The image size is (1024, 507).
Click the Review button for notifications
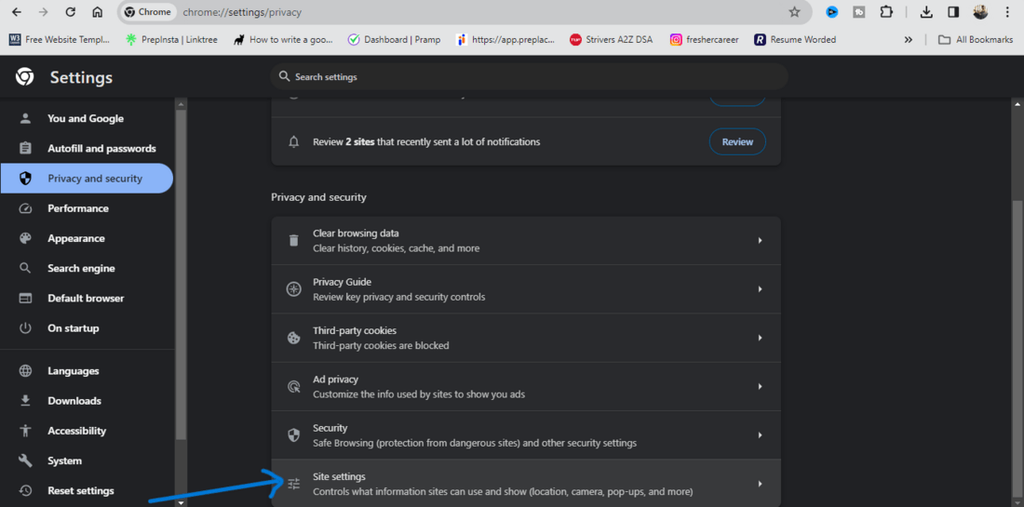pyautogui.click(x=737, y=142)
